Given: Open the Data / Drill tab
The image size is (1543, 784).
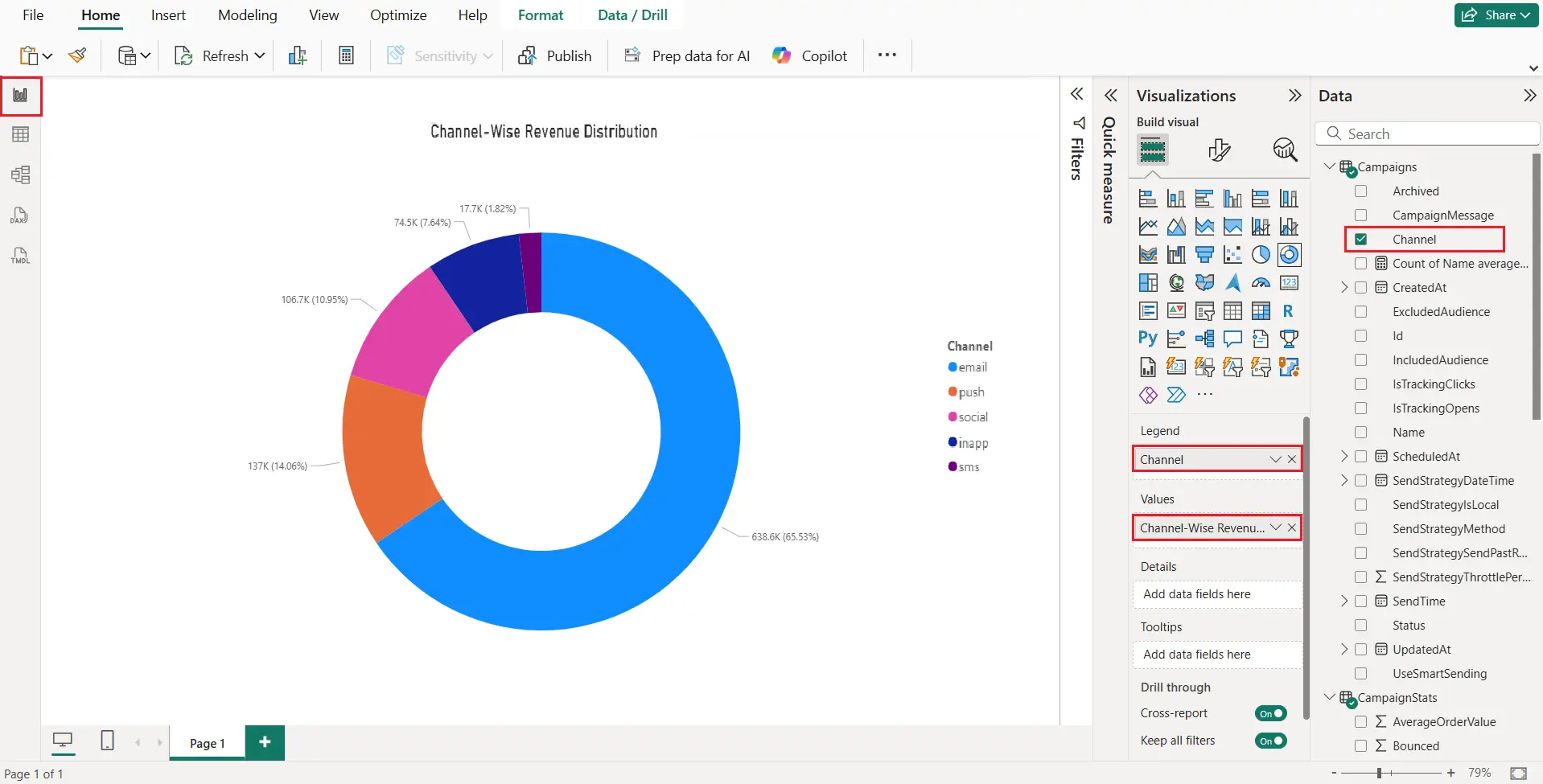Looking at the screenshot, I should pyautogui.click(x=632, y=14).
